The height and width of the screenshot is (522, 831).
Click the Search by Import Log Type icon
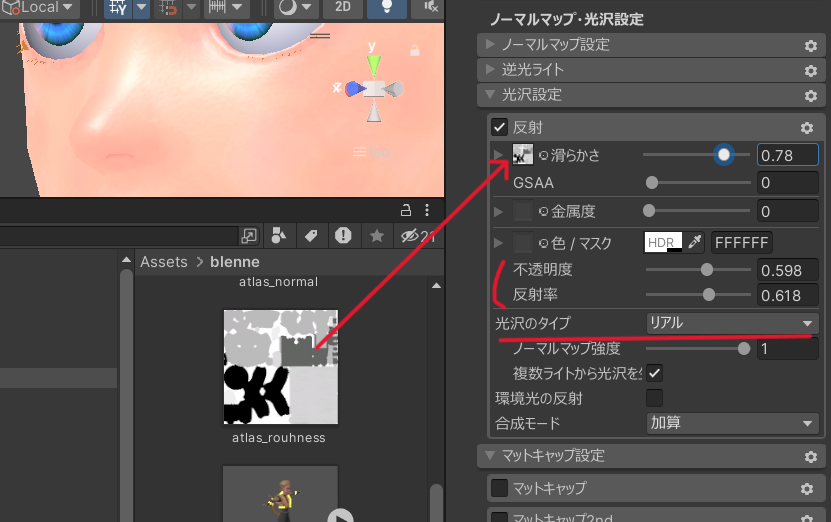pyautogui.click(x=343, y=235)
